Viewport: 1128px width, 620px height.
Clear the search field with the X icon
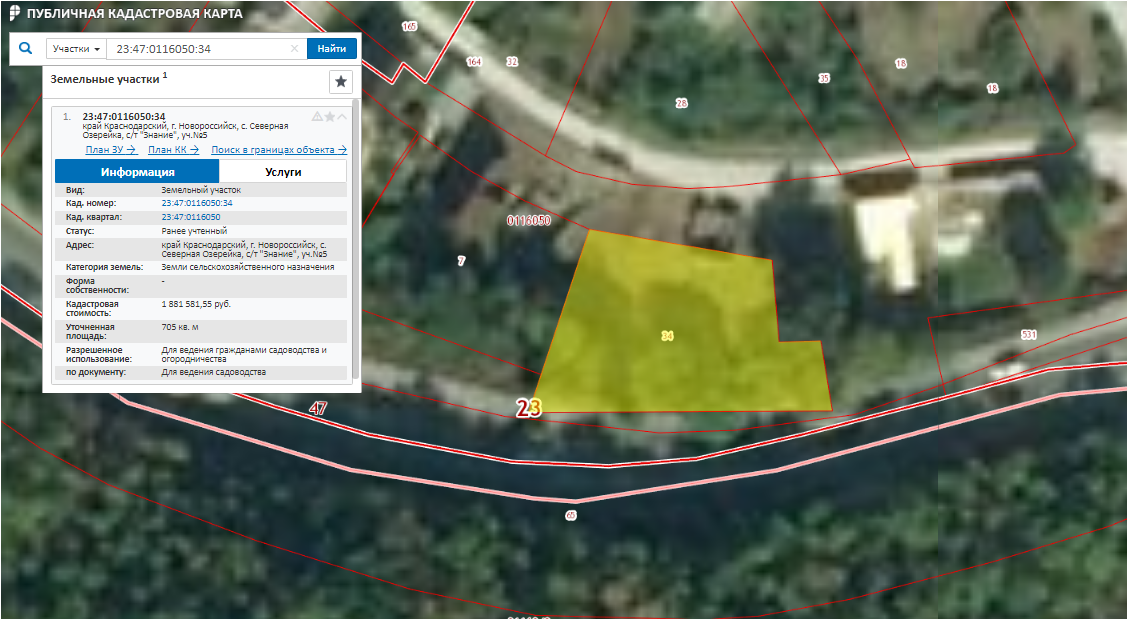pos(294,49)
